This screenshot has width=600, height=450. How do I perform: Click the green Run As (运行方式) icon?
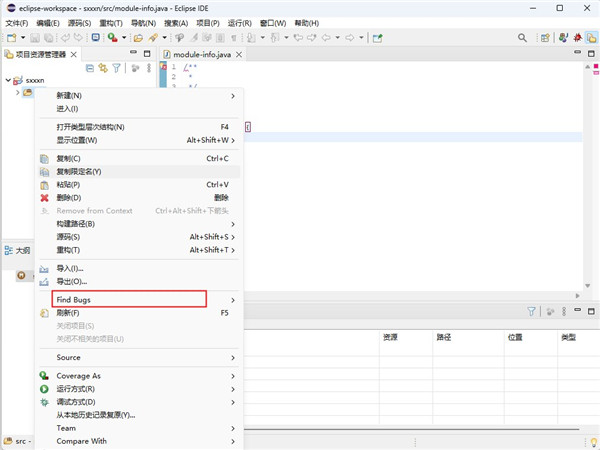click(x=44, y=389)
